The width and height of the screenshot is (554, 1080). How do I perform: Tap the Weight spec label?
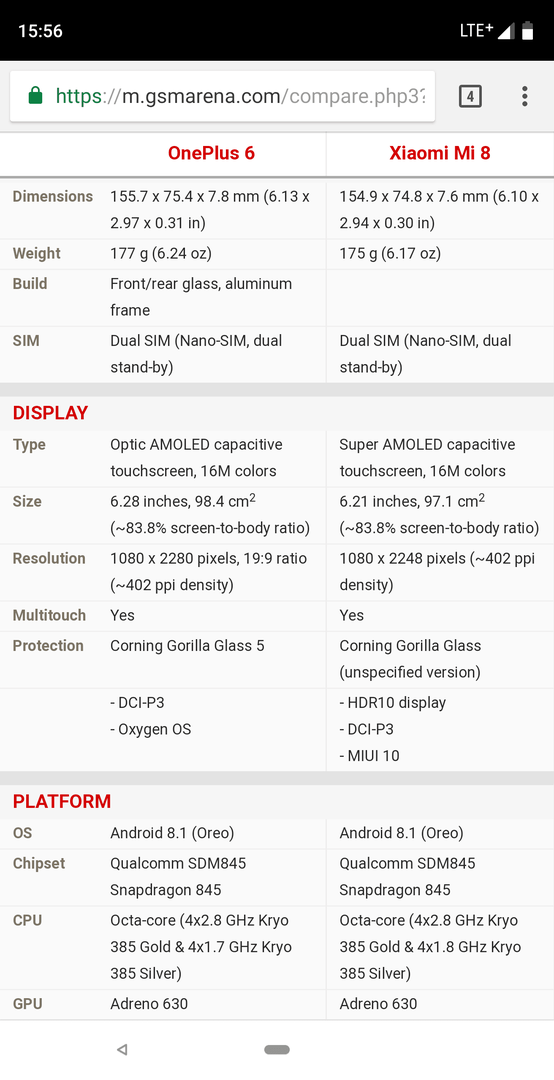[37, 253]
